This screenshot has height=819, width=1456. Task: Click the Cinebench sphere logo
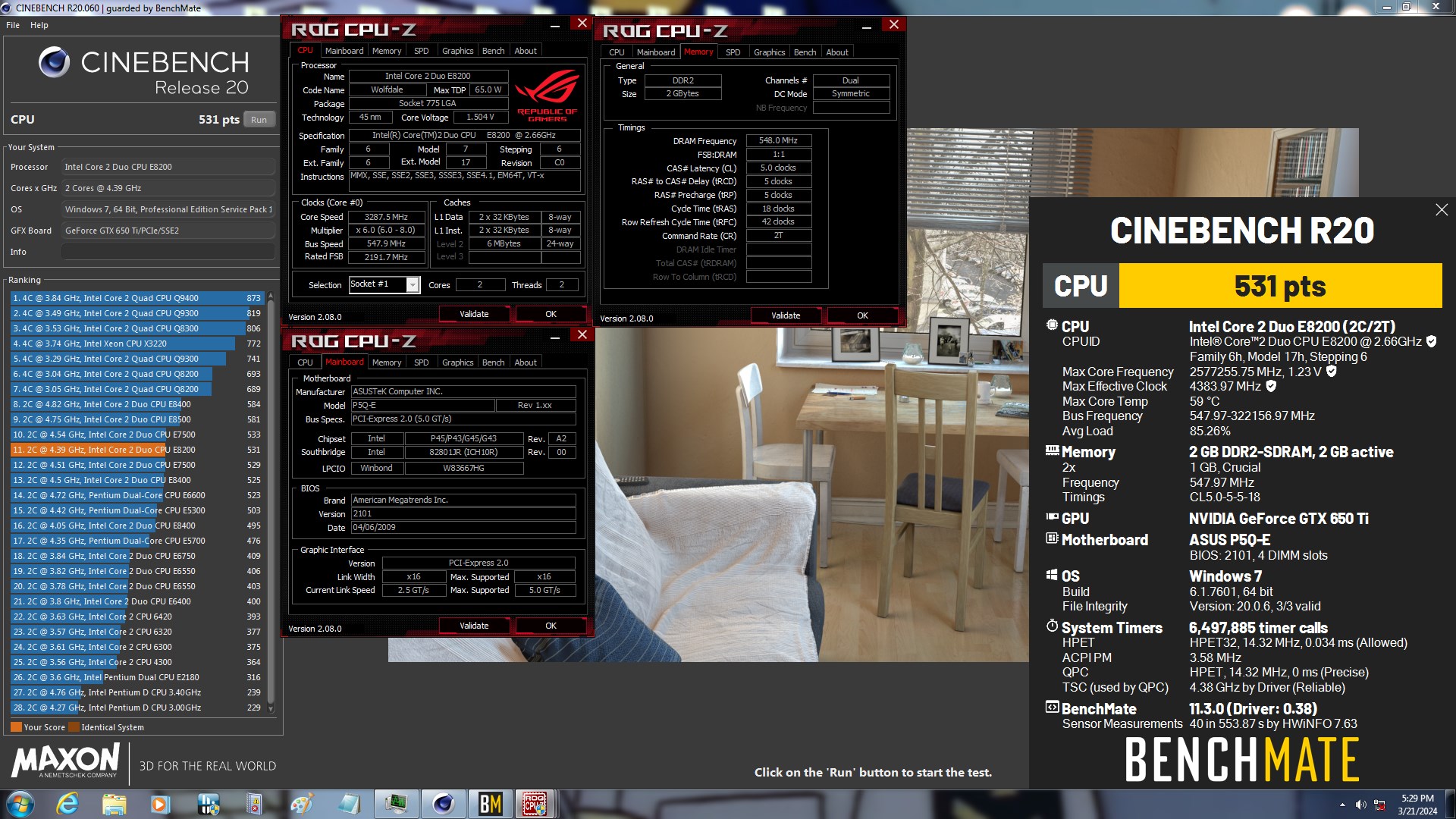coord(54,63)
